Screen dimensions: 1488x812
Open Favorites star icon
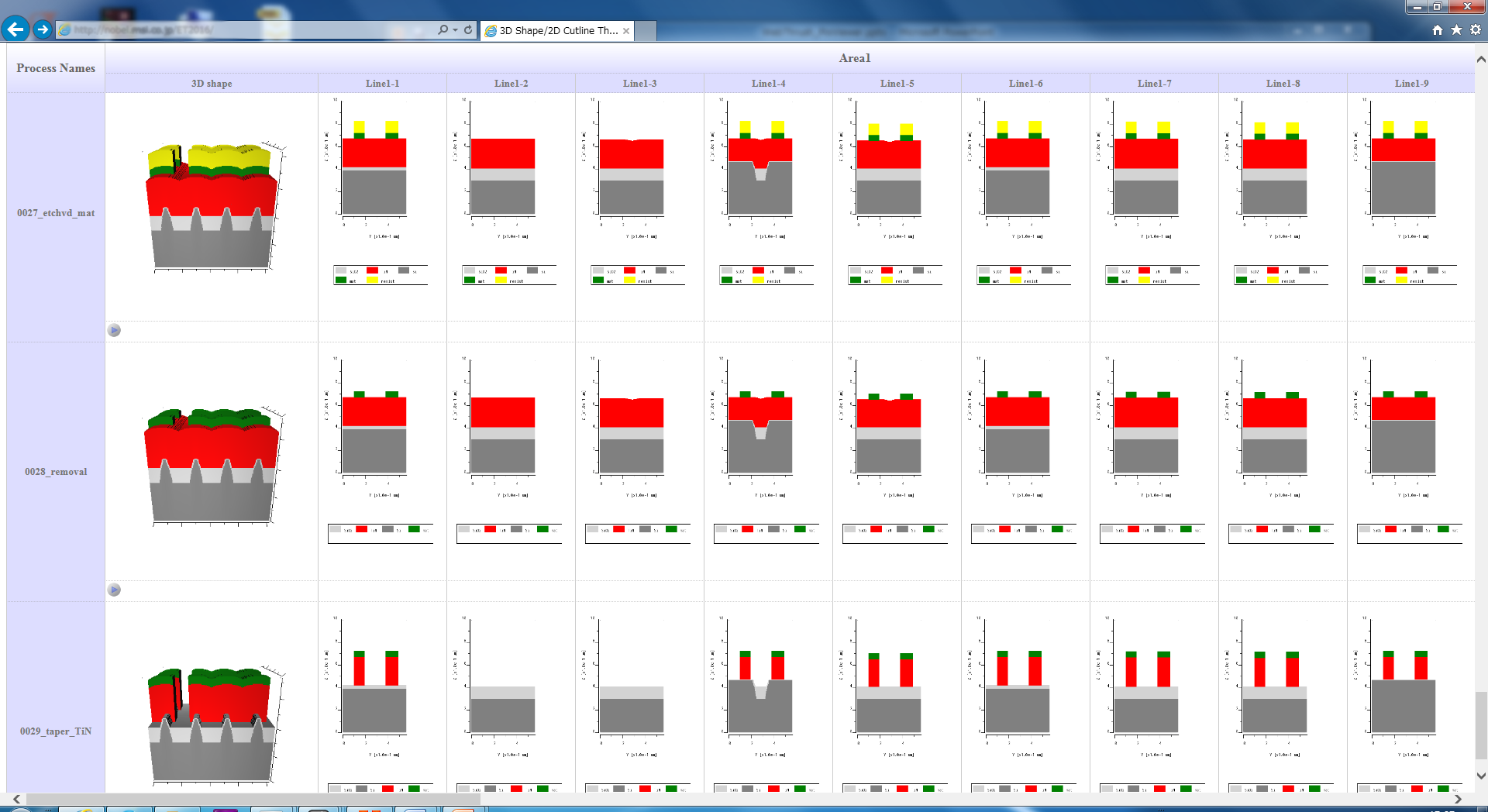coord(1456,29)
